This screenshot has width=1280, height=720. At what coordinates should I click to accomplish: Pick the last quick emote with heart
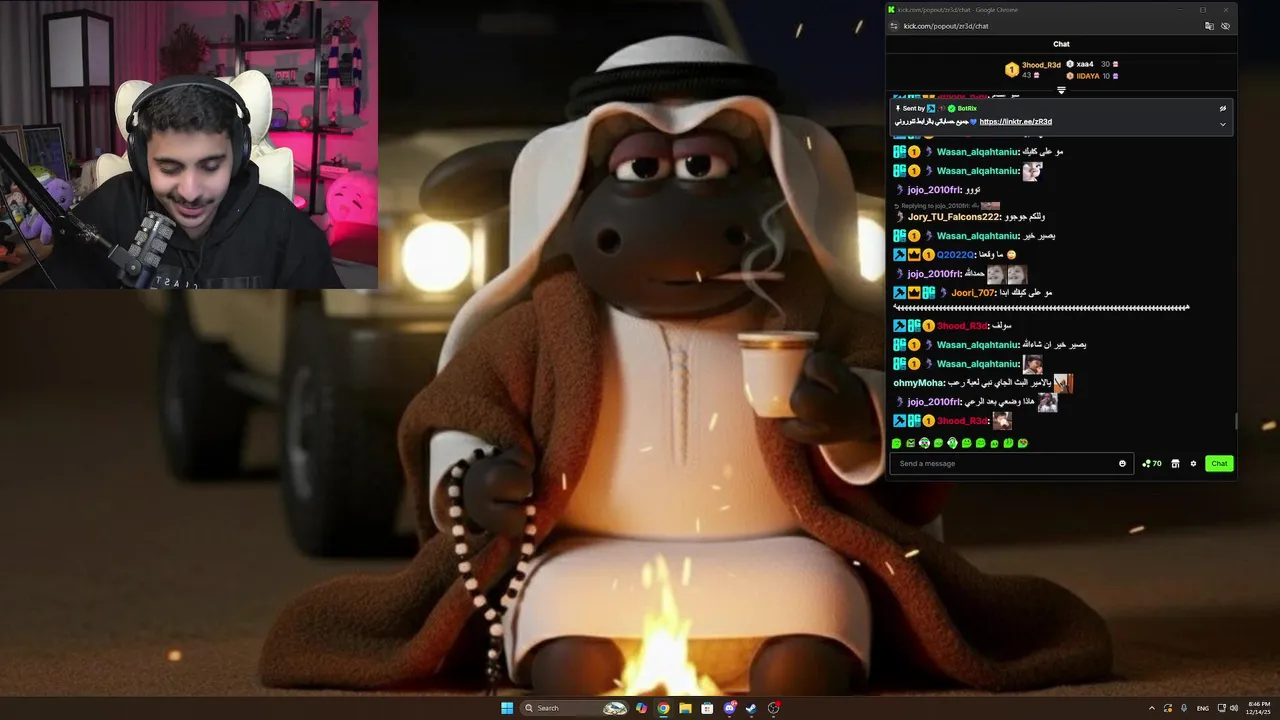click(x=1022, y=443)
